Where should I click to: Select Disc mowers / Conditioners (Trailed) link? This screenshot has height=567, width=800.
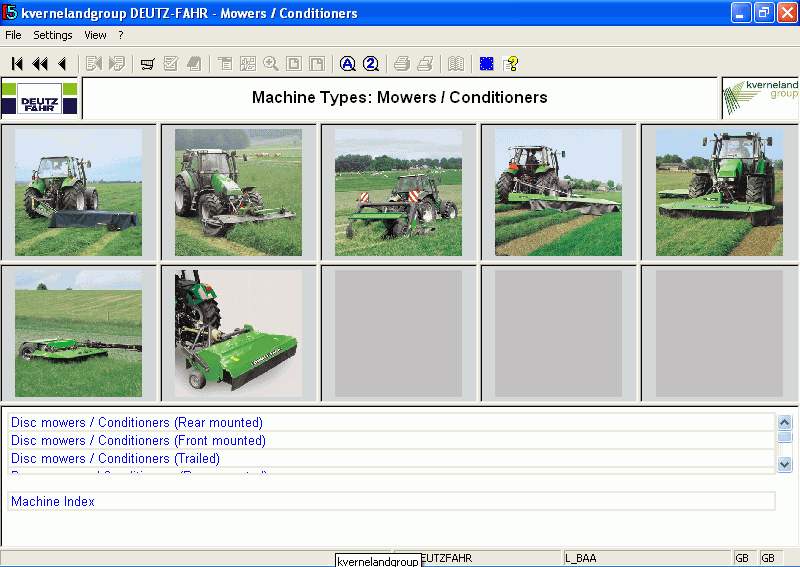point(115,459)
